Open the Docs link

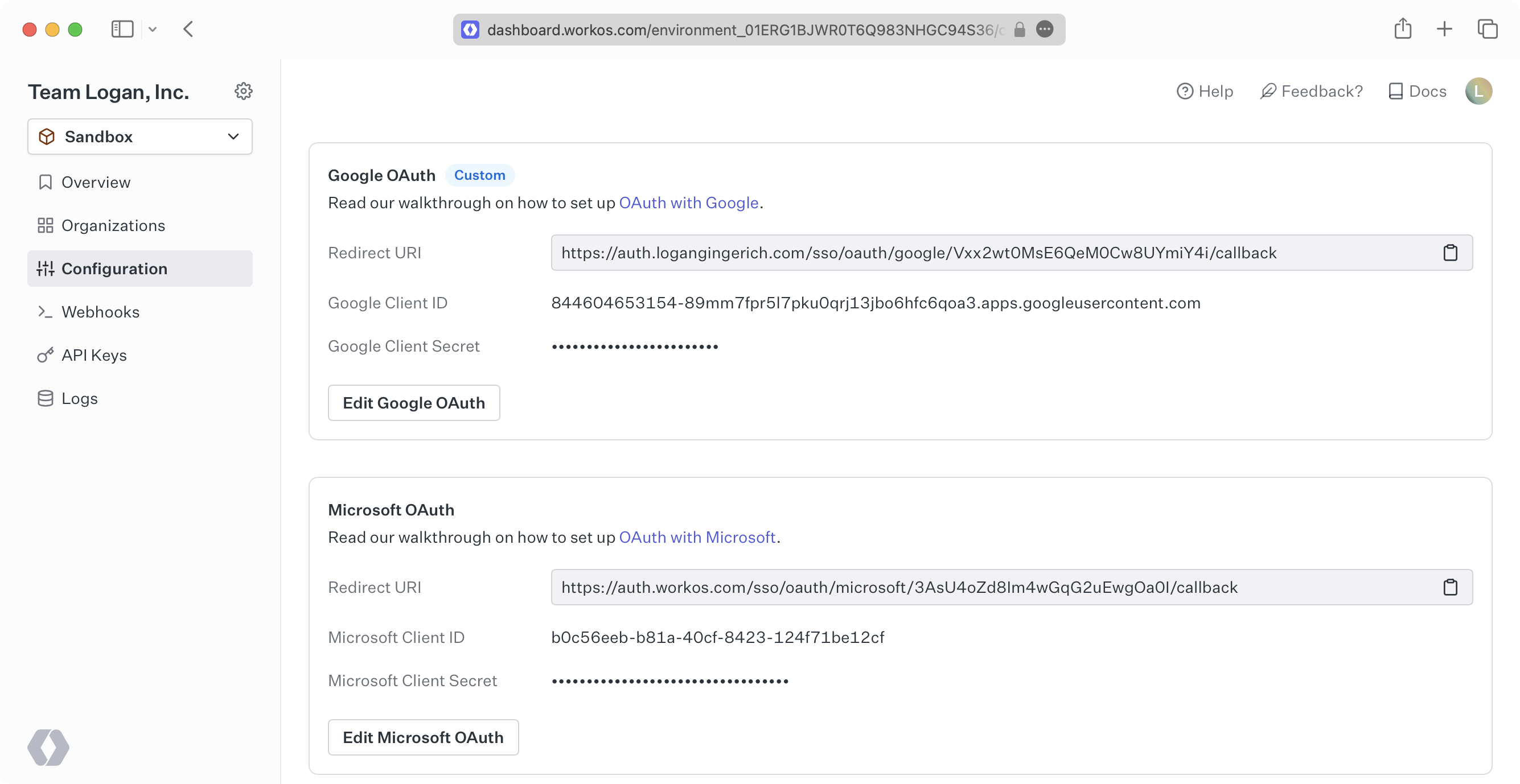1417,92
